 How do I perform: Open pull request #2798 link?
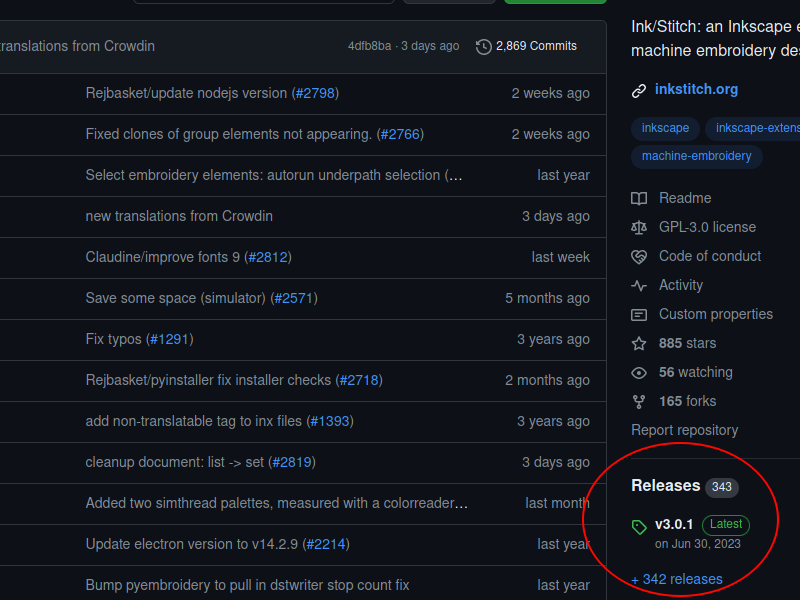pyautogui.click(x=315, y=93)
